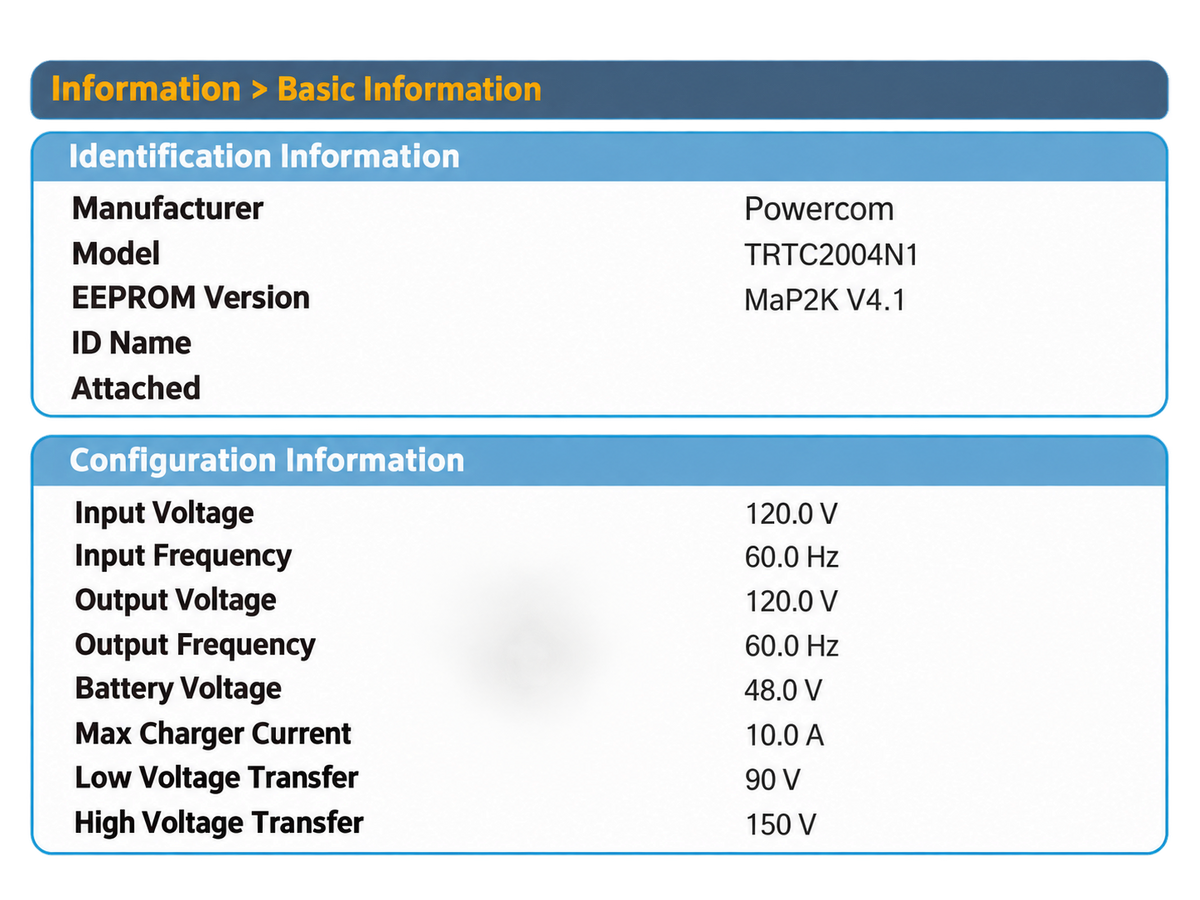Click the High Voltage Transfer label
The height and width of the screenshot is (900, 1200).
[x=219, y=823]
